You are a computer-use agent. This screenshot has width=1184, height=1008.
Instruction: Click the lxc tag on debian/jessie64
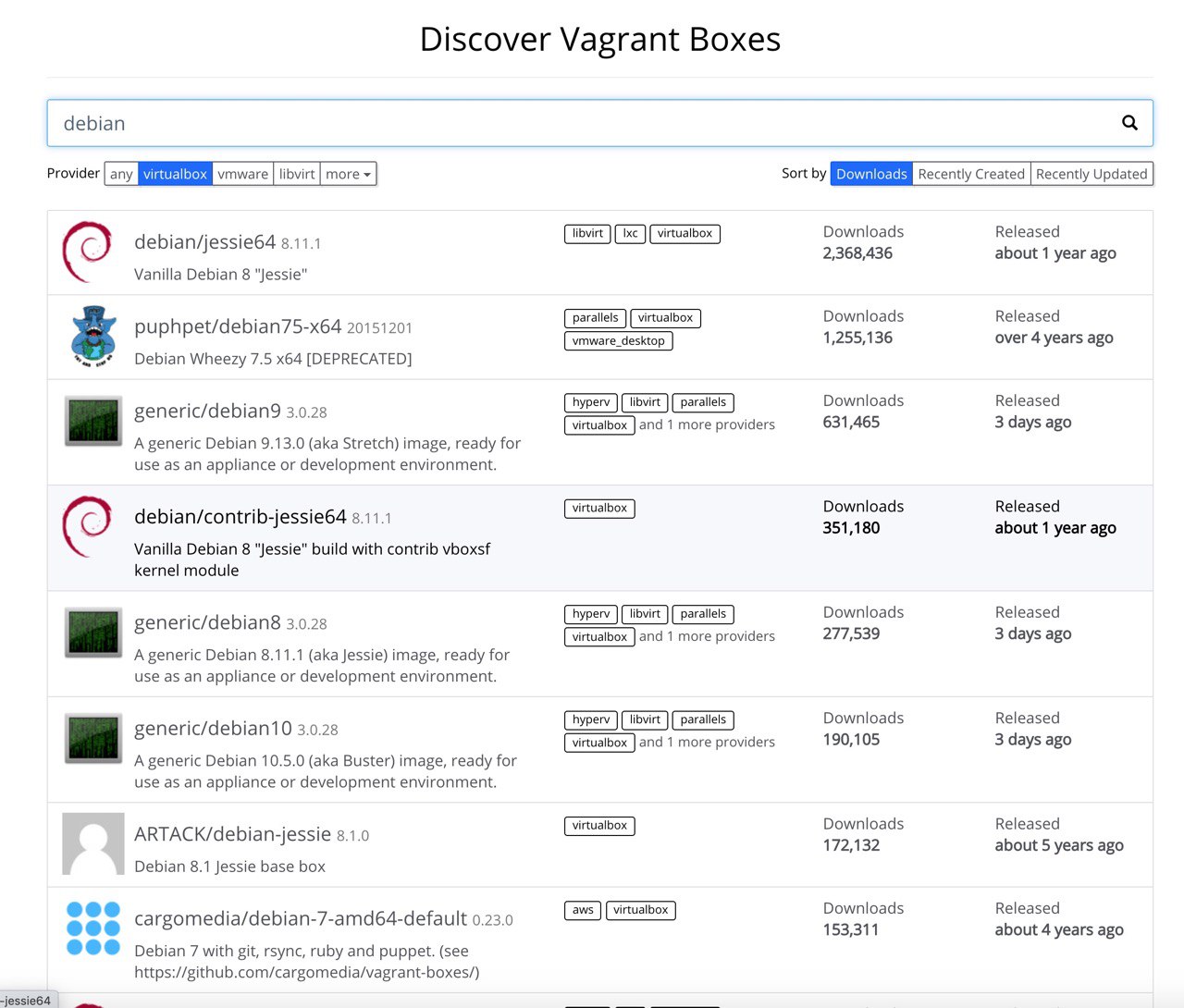(630, 234)
